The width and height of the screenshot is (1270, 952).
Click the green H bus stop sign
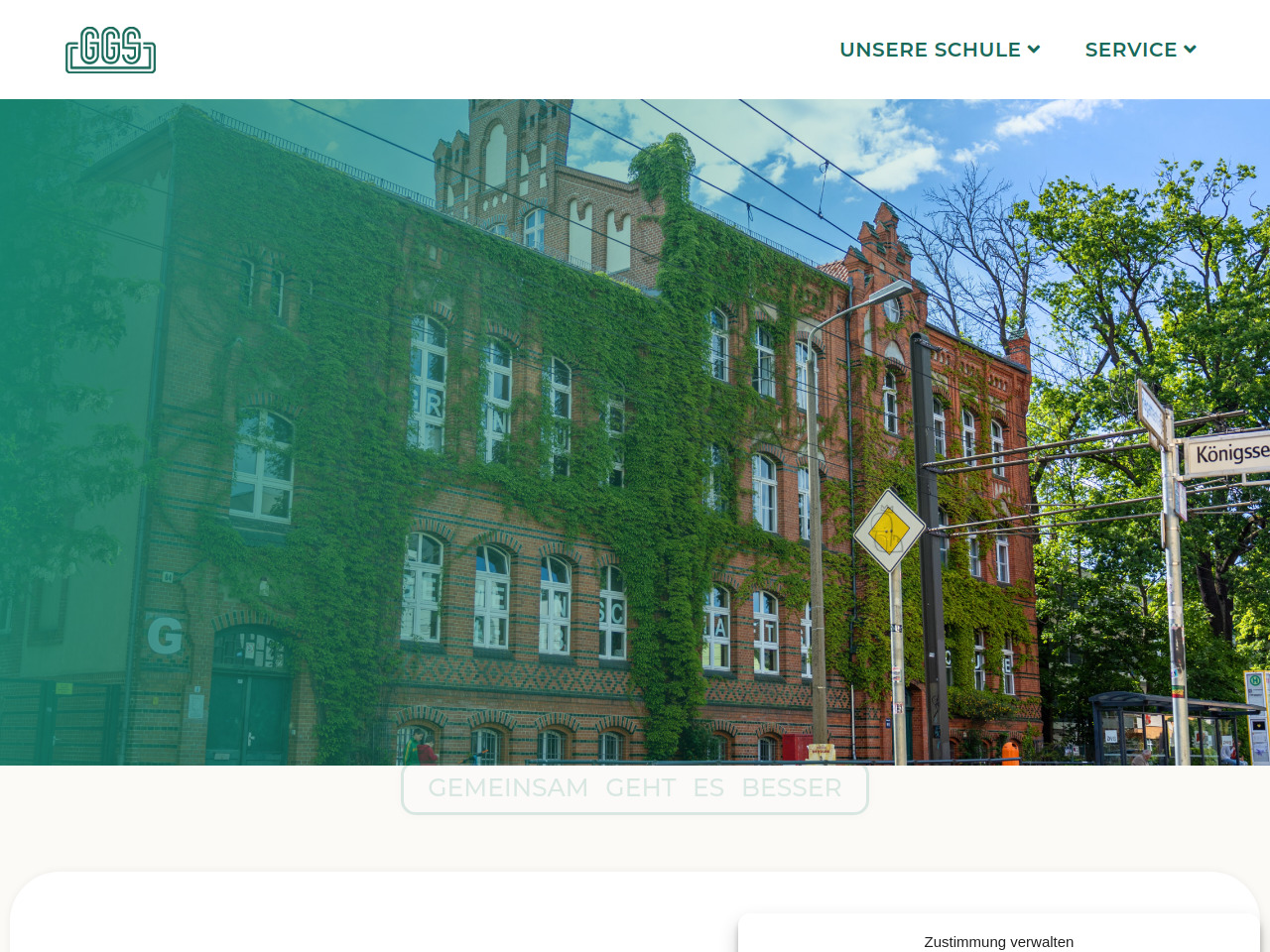(x=1254, y=684)
